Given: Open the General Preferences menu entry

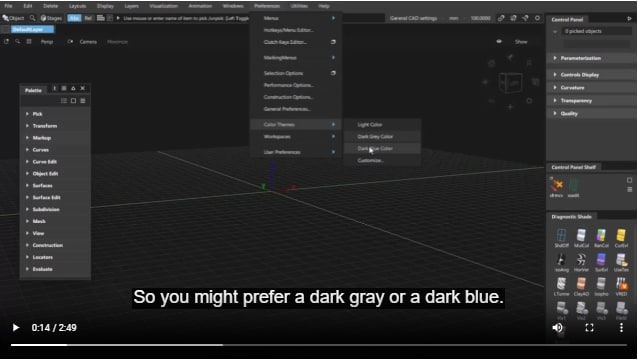Looking at the screenshot, I should (x=296, y=109).
